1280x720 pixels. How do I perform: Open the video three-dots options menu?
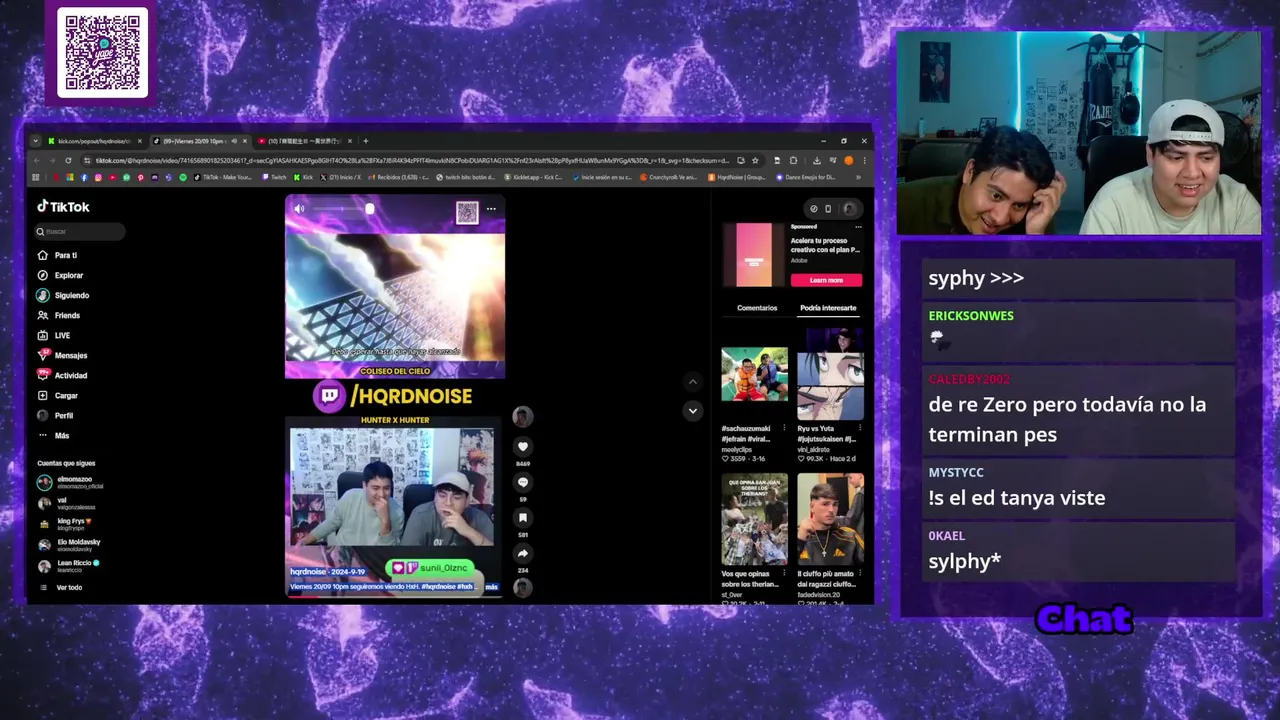(491, 209)
